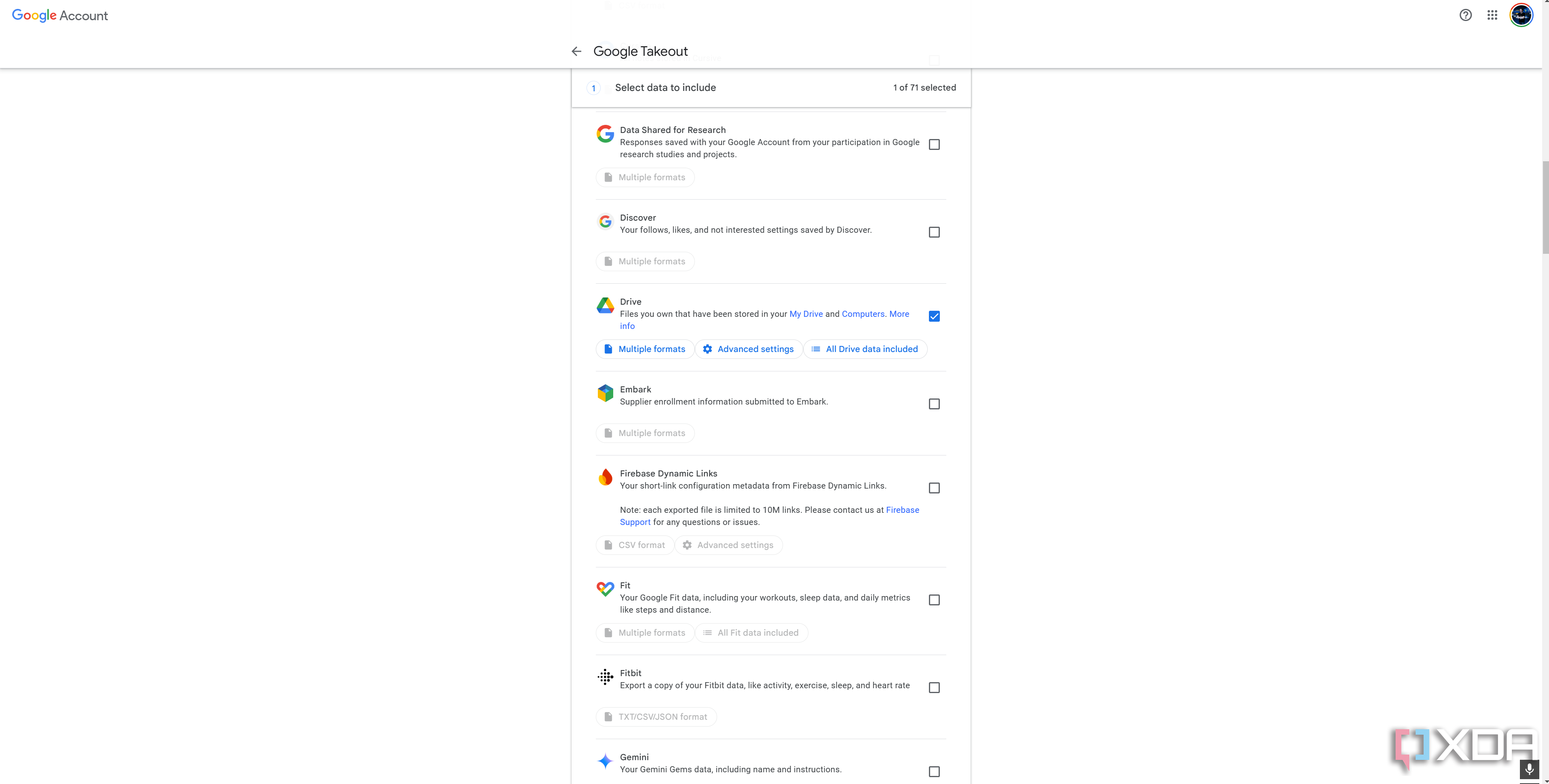Open the More info link under Drive
This screenshot has height=784, width=1549.
point(899,314)
